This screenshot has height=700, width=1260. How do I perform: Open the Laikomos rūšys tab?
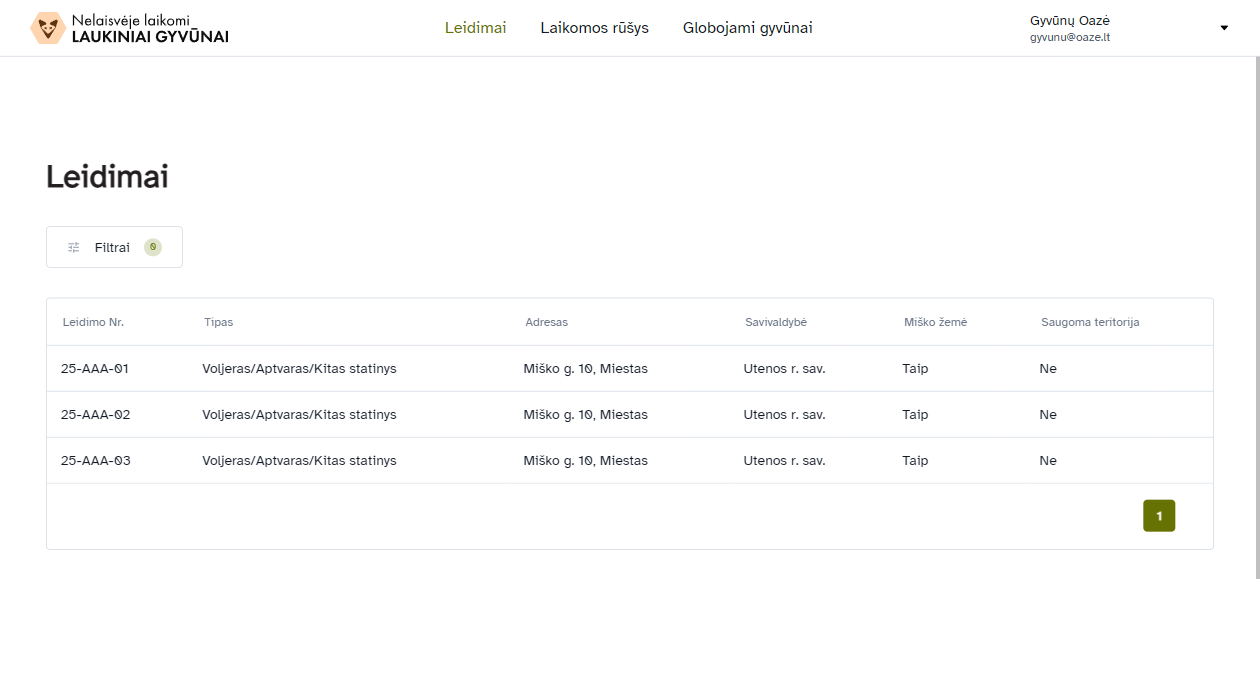(x=595, y=28)
